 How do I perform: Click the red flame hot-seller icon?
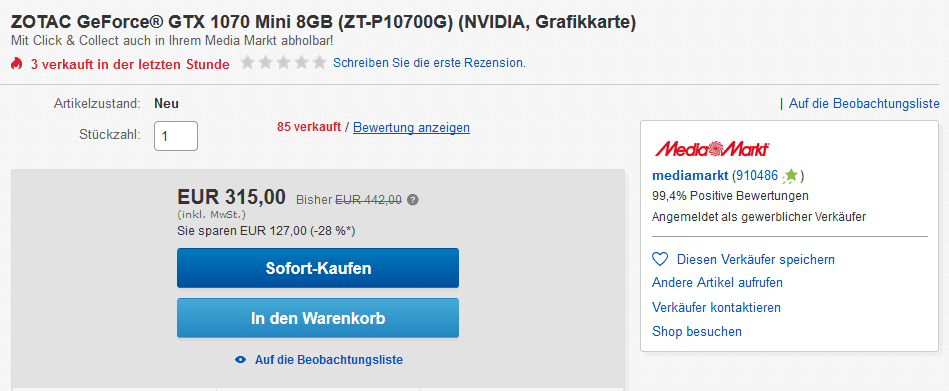coord(16,63)
